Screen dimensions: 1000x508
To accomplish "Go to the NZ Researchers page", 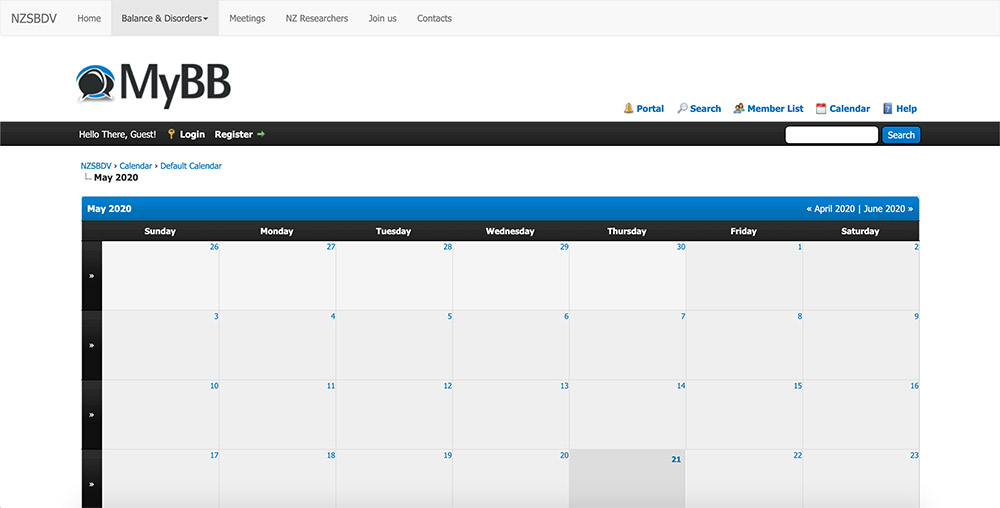I will point(317,18).
